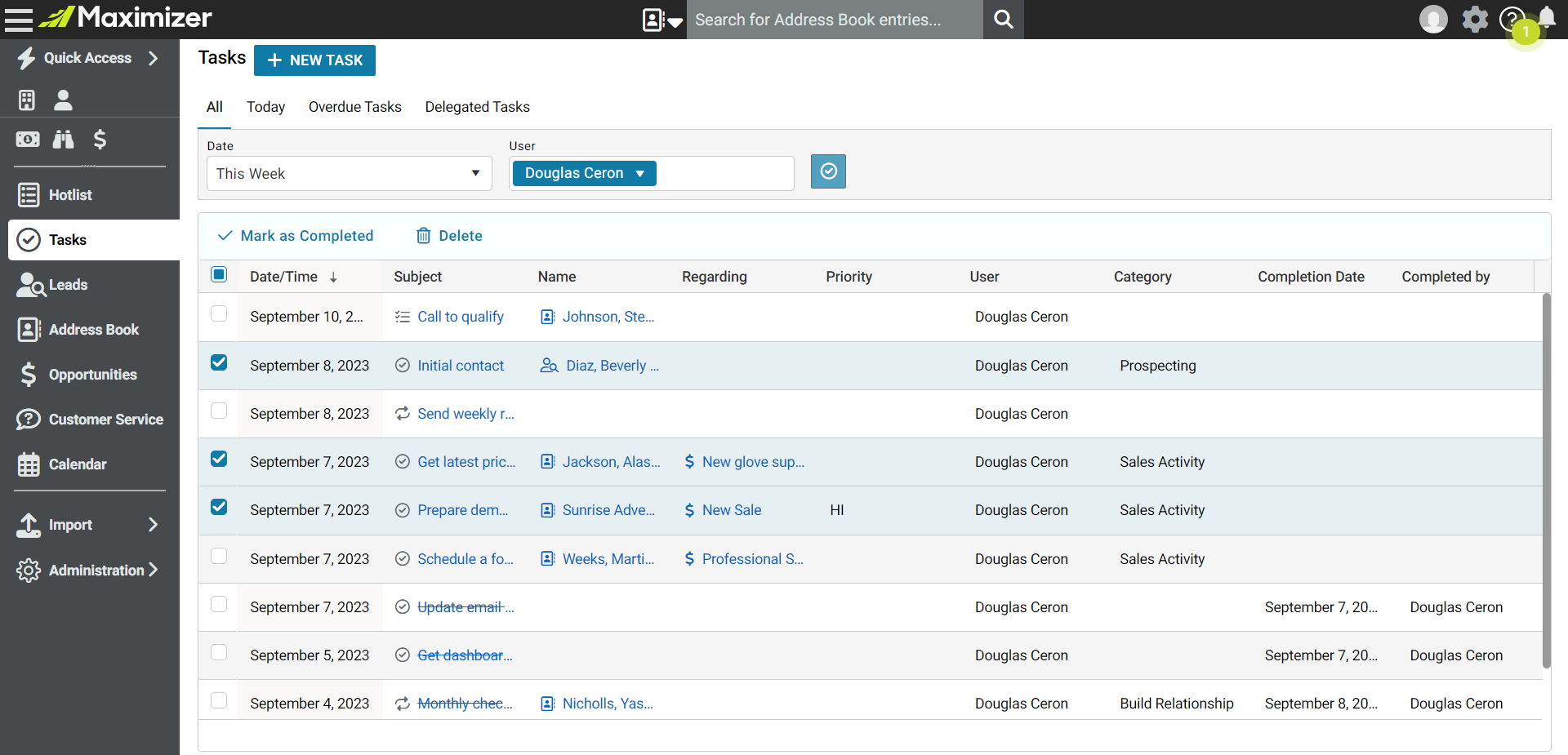Click the cash bill icon in sidebar
Image resolution: width=1568 pixels, height=755 pixels.
pyautogui.click(x=27, y=139)
